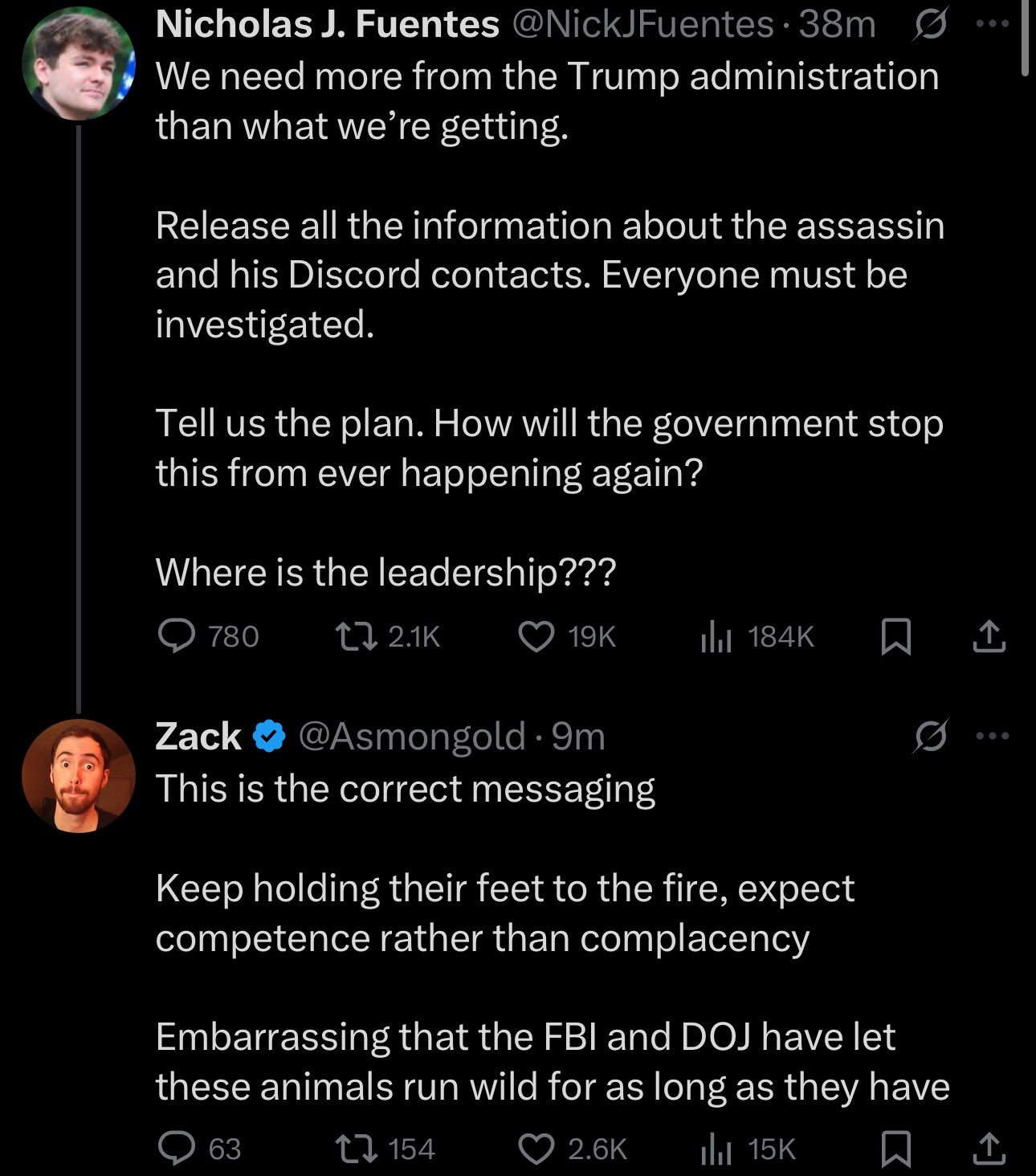The height and width of the screenshot is (1176, 1036).
Task: Click the Grok icon on Zack's post
Action: pyautogui.click(x=930, y=736)
